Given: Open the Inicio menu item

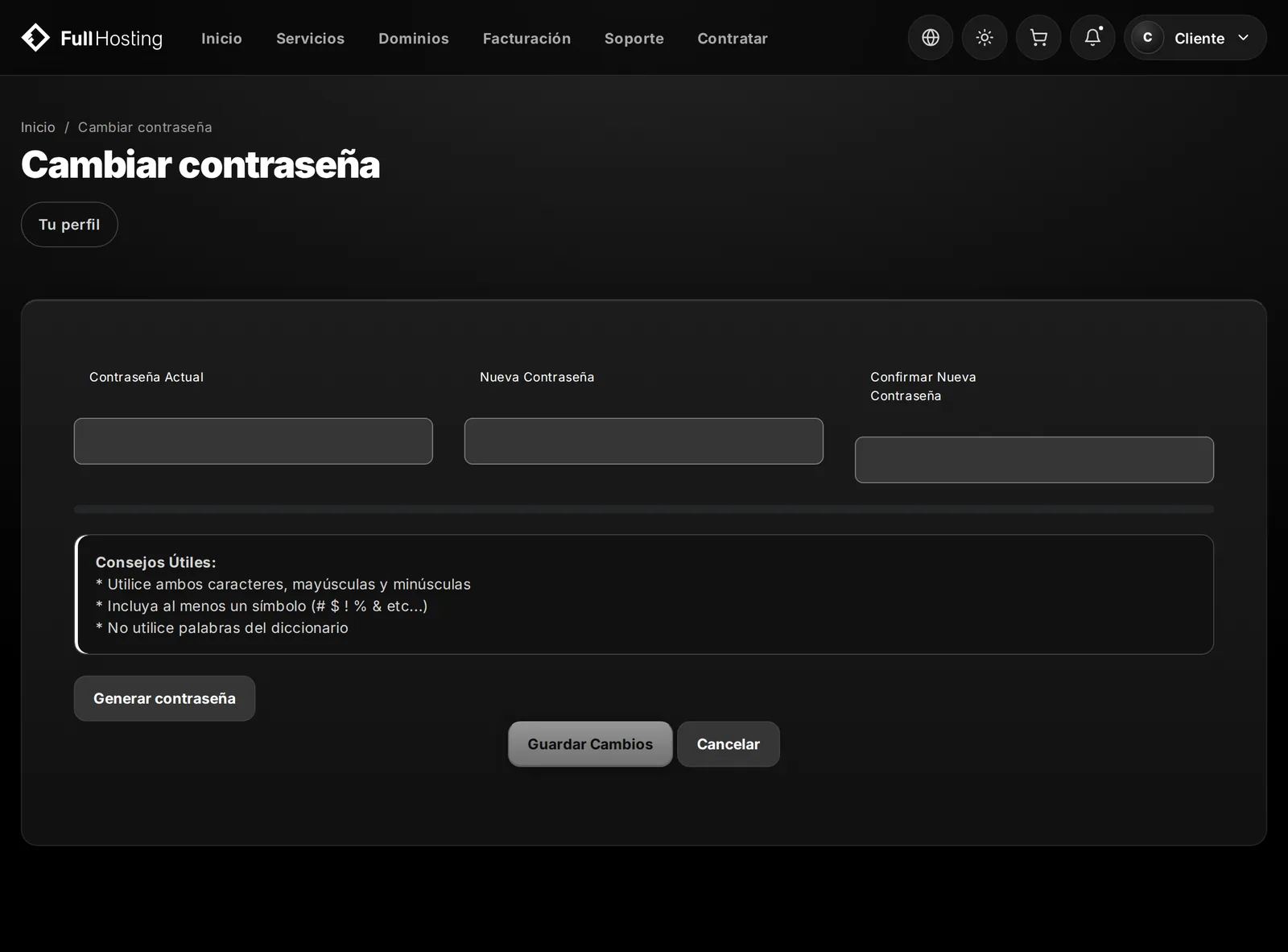Looking at the screenshot, I should click(x=221, y=39).
